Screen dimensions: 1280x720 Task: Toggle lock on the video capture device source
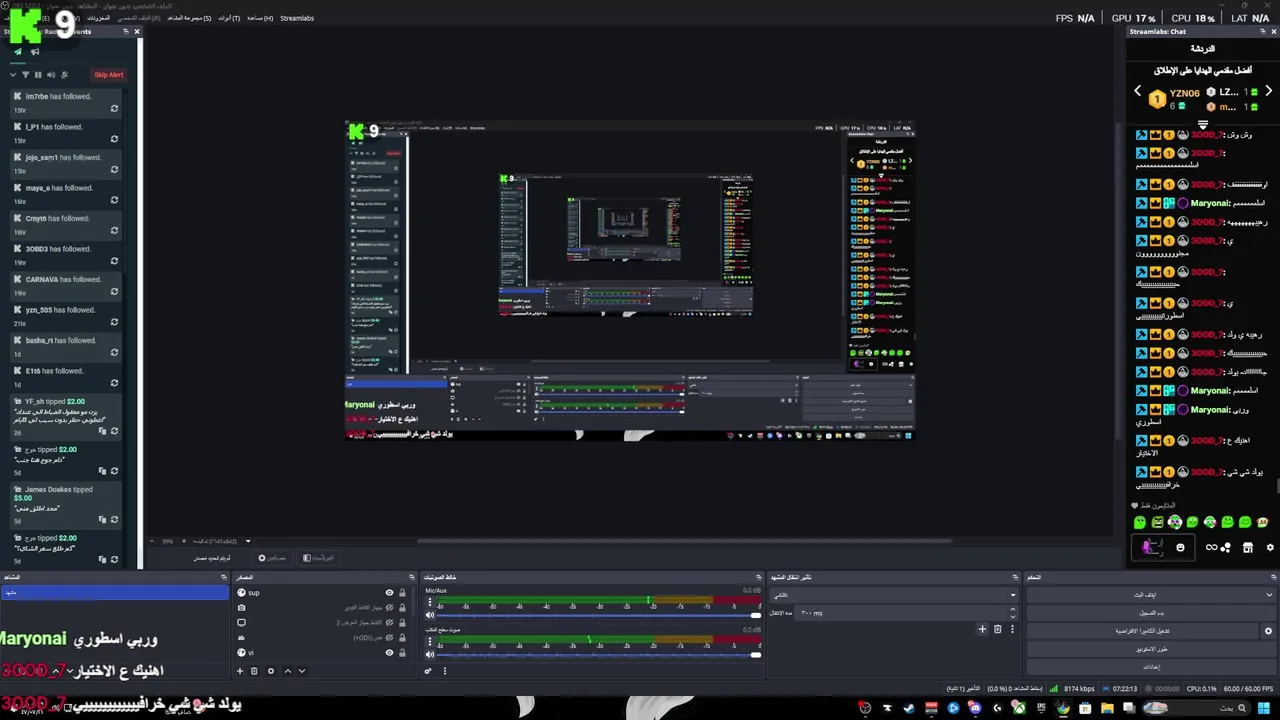click(402, 608)
